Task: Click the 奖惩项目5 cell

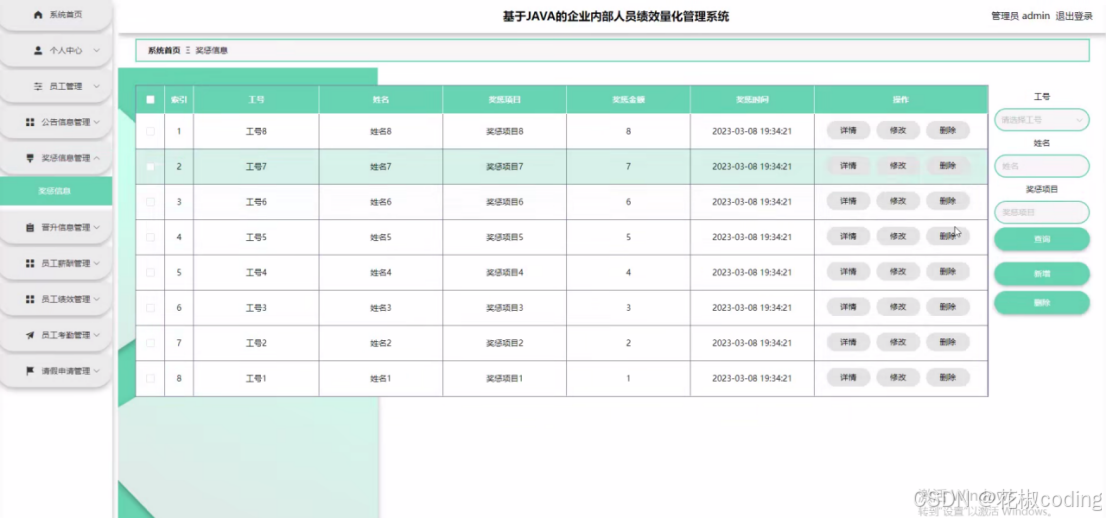Action: pos(504,237)
